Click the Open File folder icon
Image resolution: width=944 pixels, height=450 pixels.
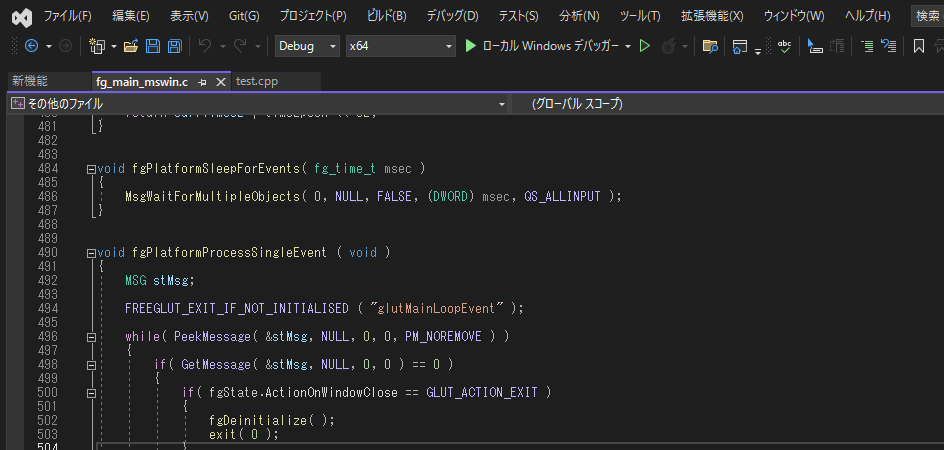(x=130, y=46)
